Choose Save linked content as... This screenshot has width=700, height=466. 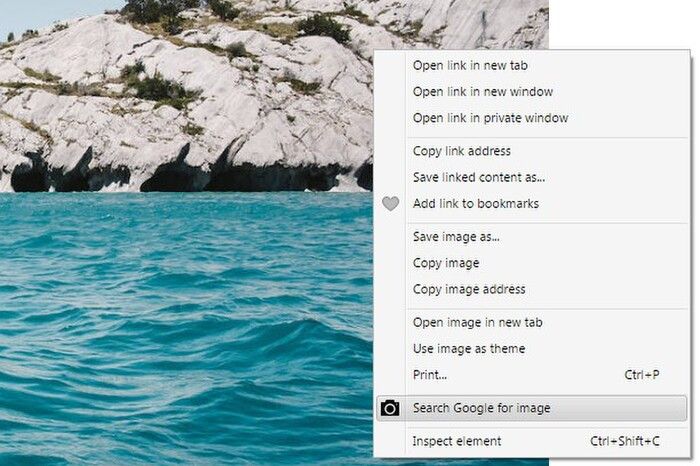click(x=479, y=177)
